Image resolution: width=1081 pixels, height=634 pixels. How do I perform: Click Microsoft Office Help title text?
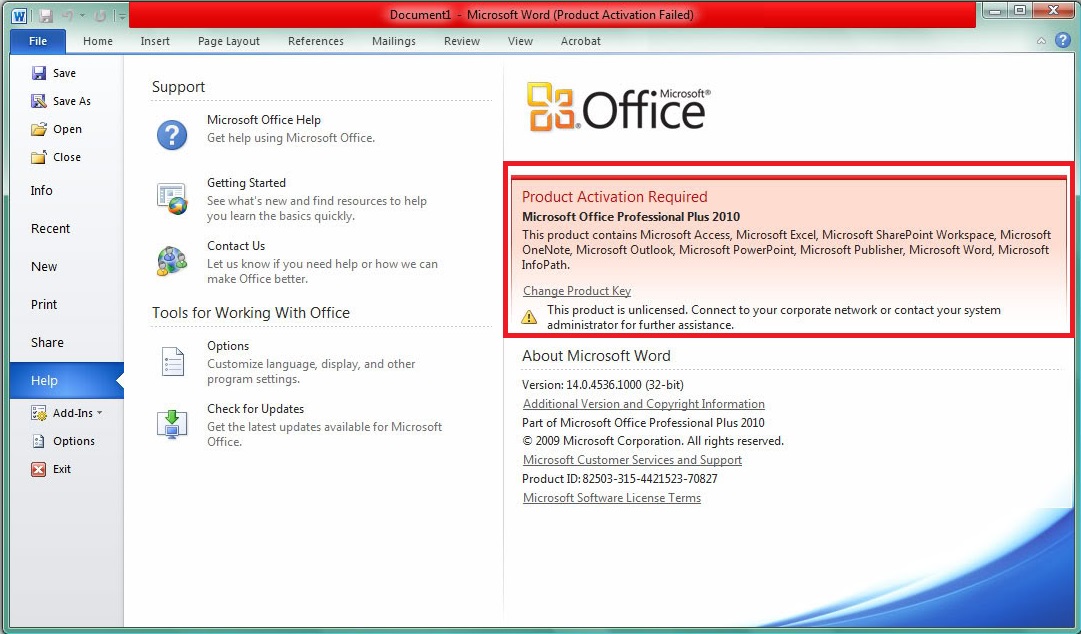tap(264, 120)
